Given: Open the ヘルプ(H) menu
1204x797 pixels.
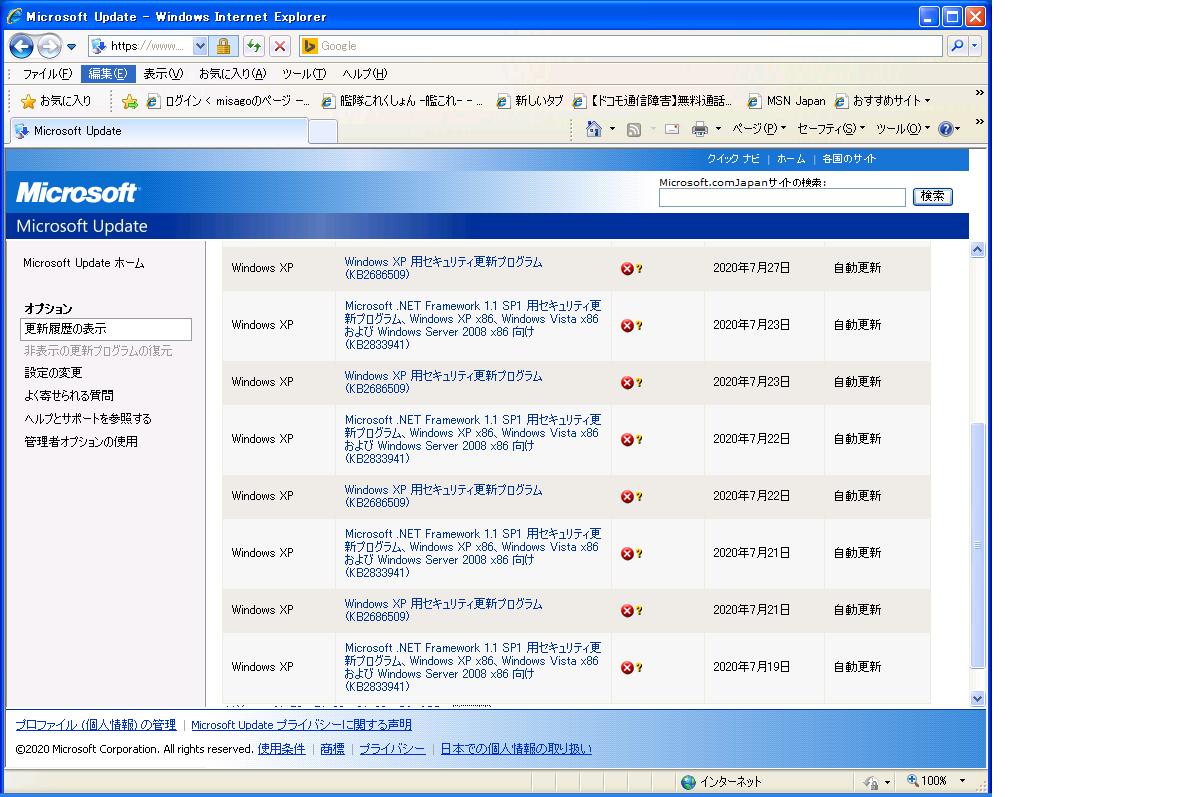Looking at the screenshot, I should 364,74.
